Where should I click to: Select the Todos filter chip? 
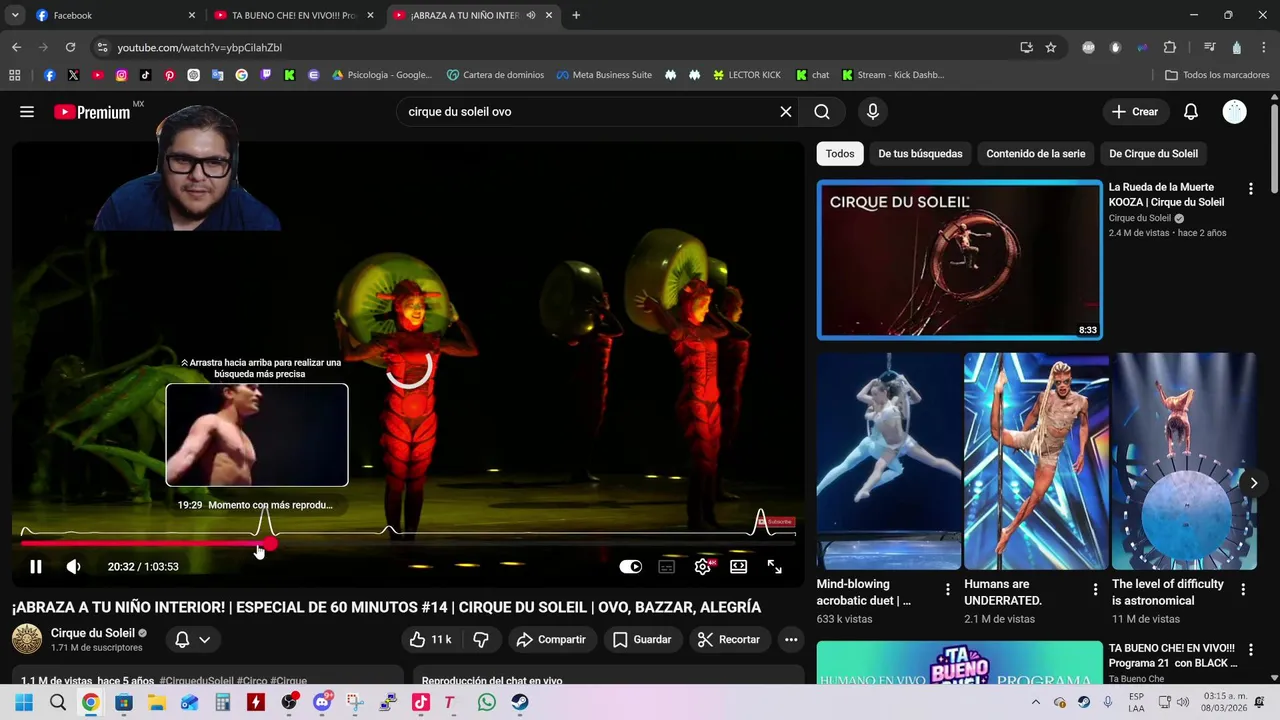[840, 154]
